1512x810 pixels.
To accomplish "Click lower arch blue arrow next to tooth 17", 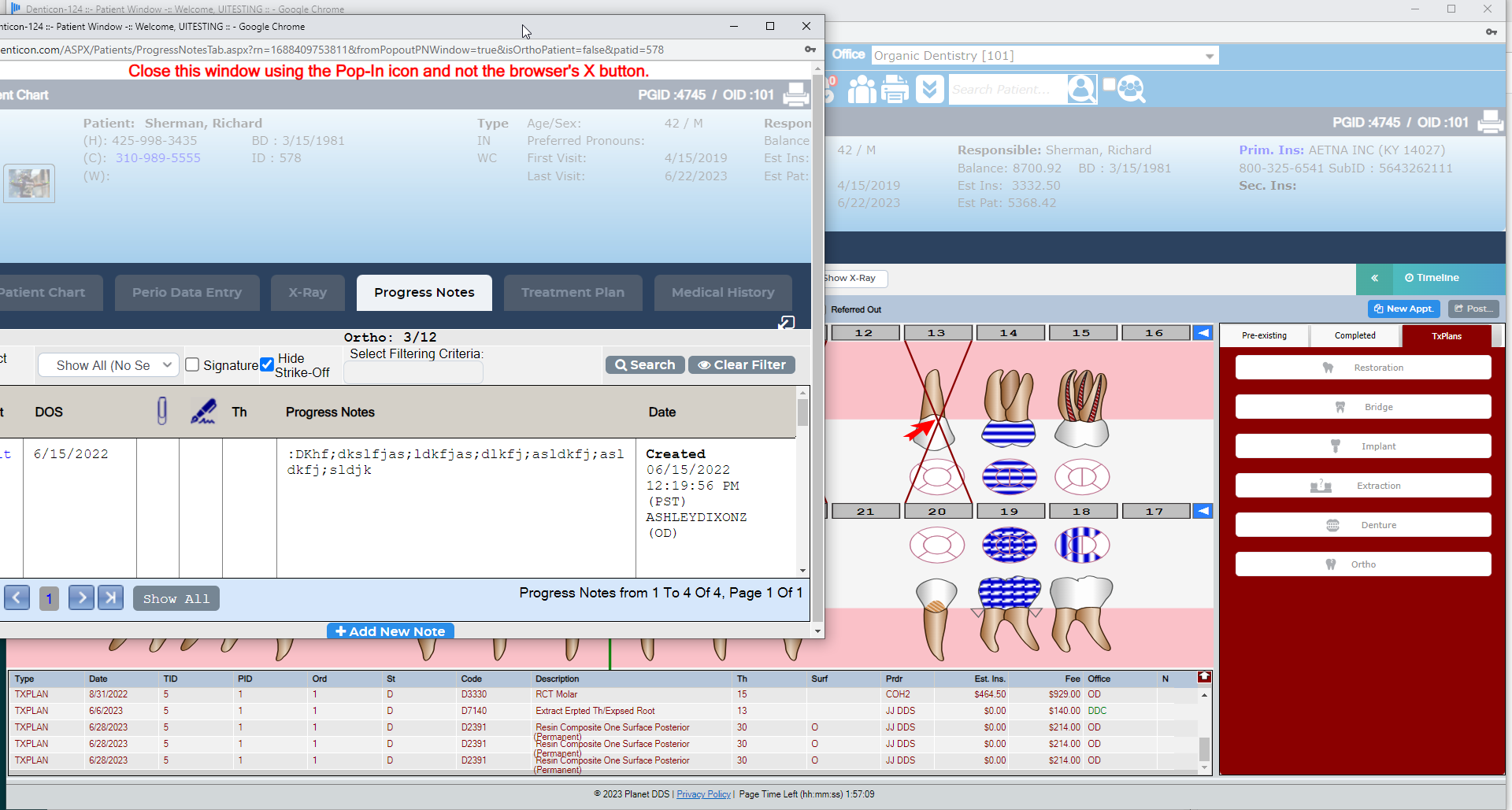I will pyautogui.click(x=1203, y=511).
